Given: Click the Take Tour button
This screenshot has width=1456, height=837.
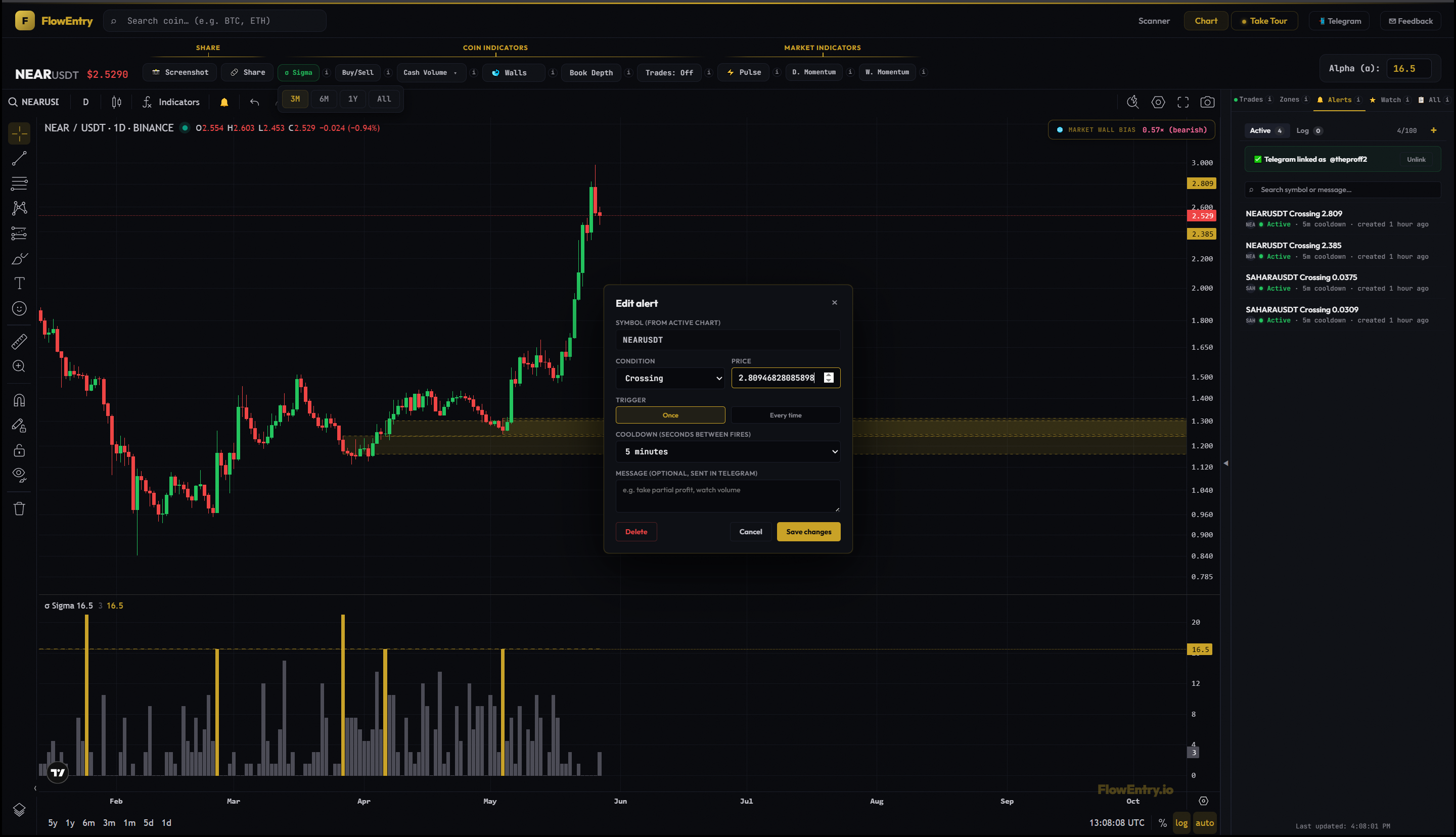Looking at the screenshot, I should 1264,21.
